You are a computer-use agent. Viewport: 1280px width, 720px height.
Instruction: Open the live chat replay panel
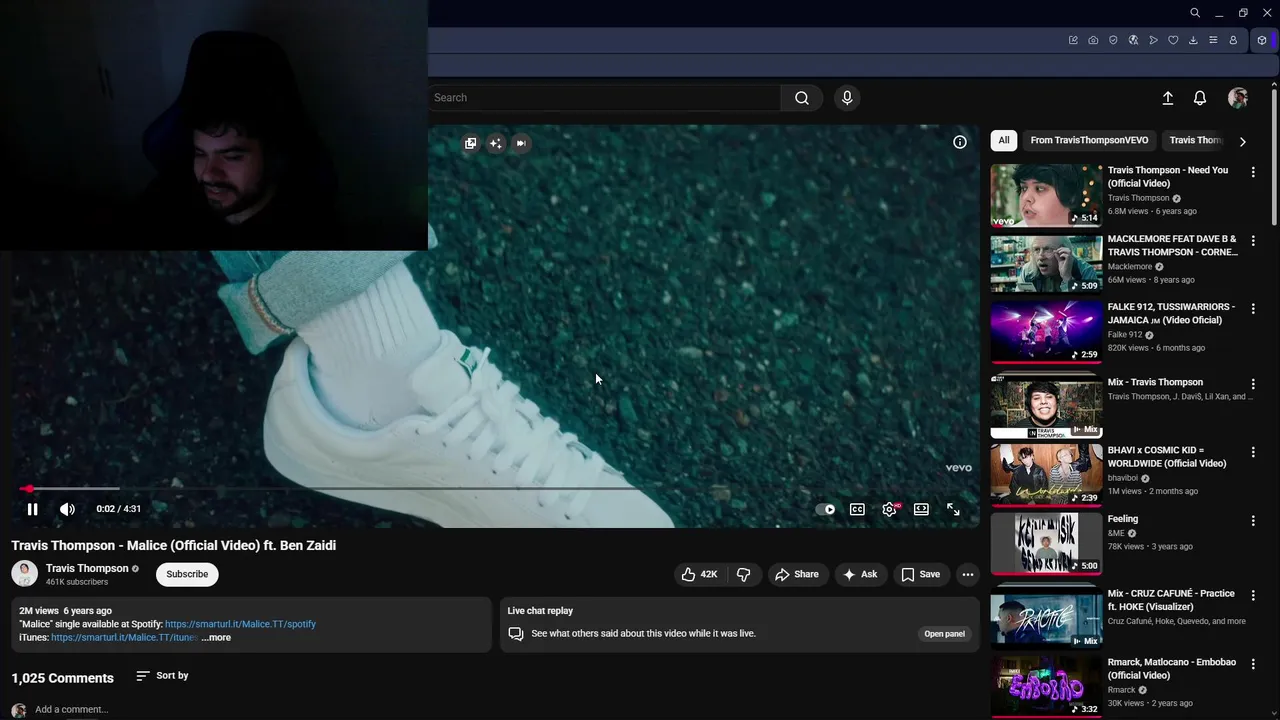(944, 634)
